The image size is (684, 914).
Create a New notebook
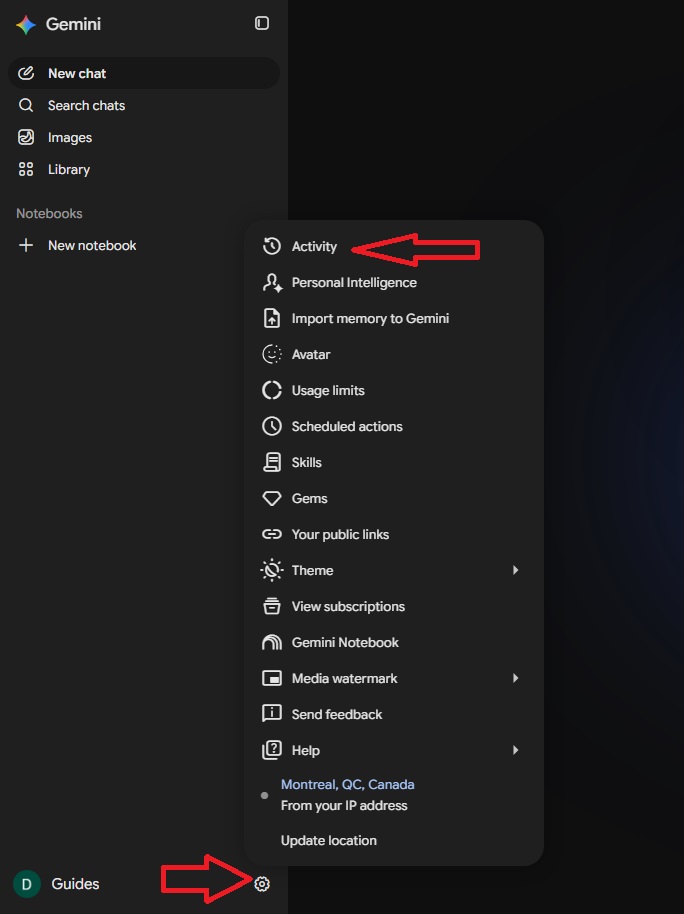[x=144, y=245]
